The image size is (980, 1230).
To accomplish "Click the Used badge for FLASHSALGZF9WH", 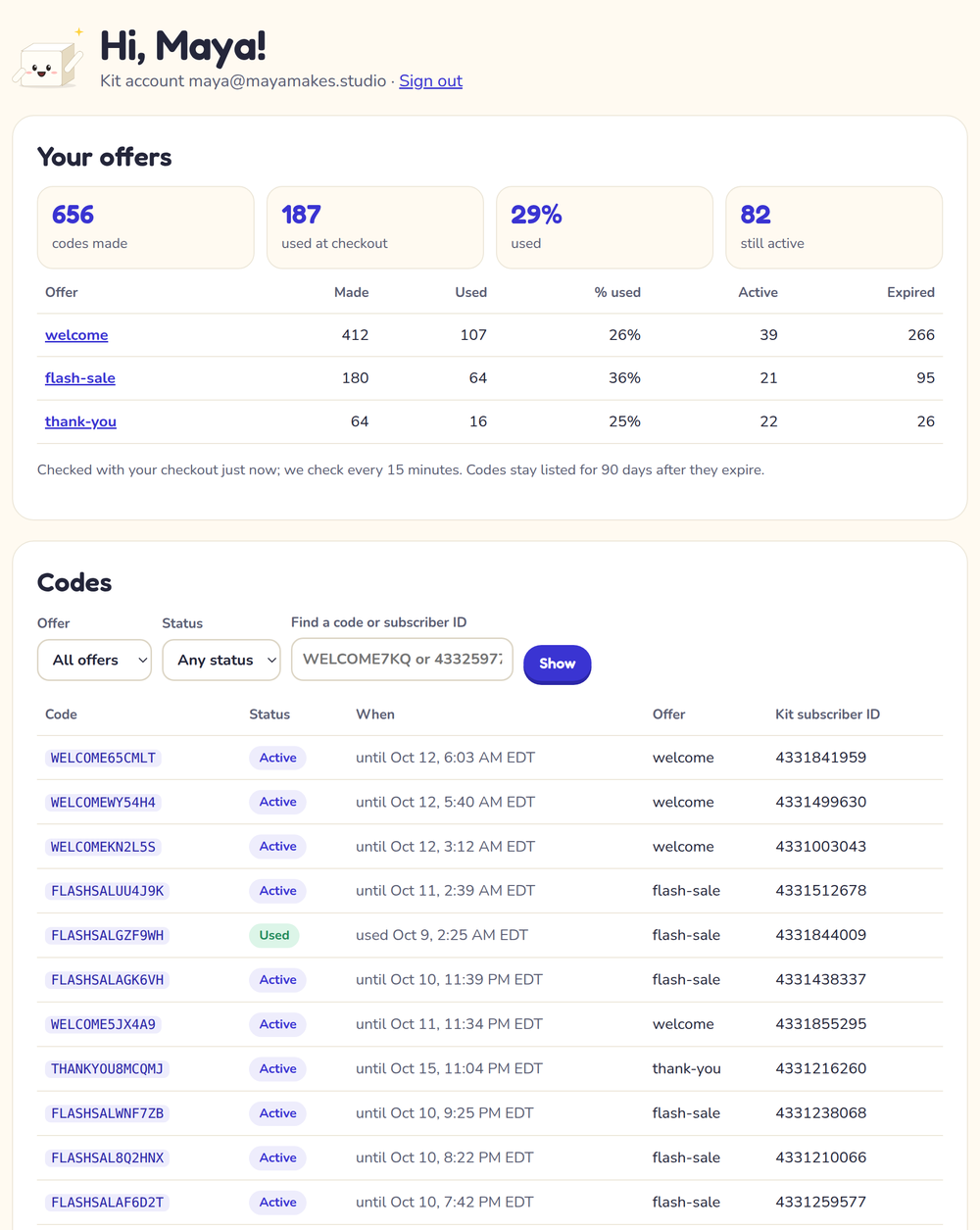I will (x=274, y=935).
